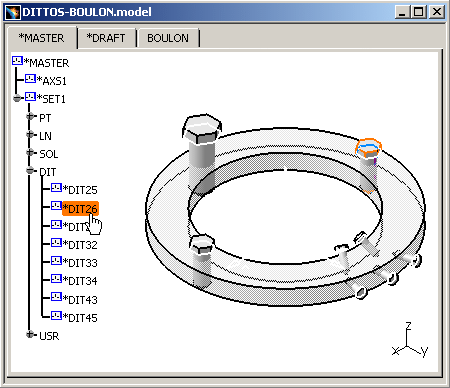This screenshot has width=450, height=388.
Task: Expand the SOL branch
Action: click(30, 153)
